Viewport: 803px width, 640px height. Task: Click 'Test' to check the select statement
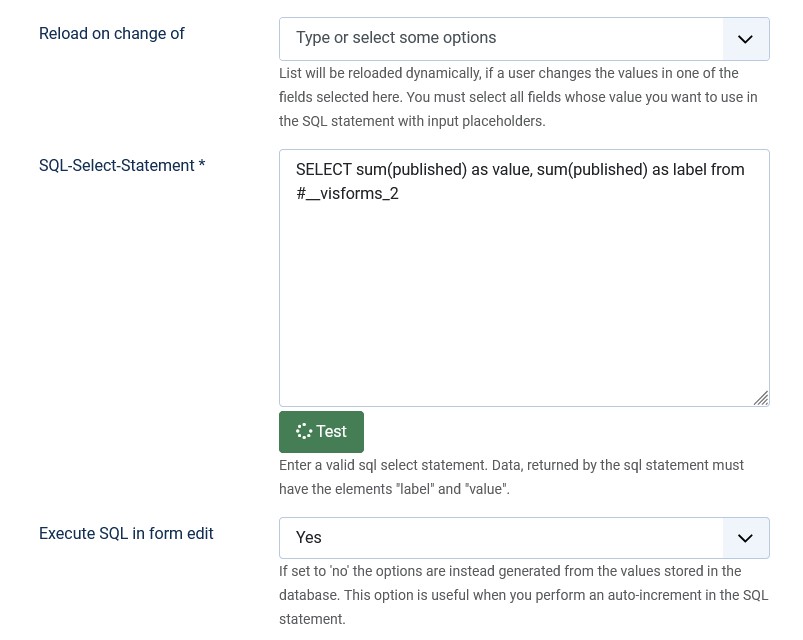(x=331, y=431)
